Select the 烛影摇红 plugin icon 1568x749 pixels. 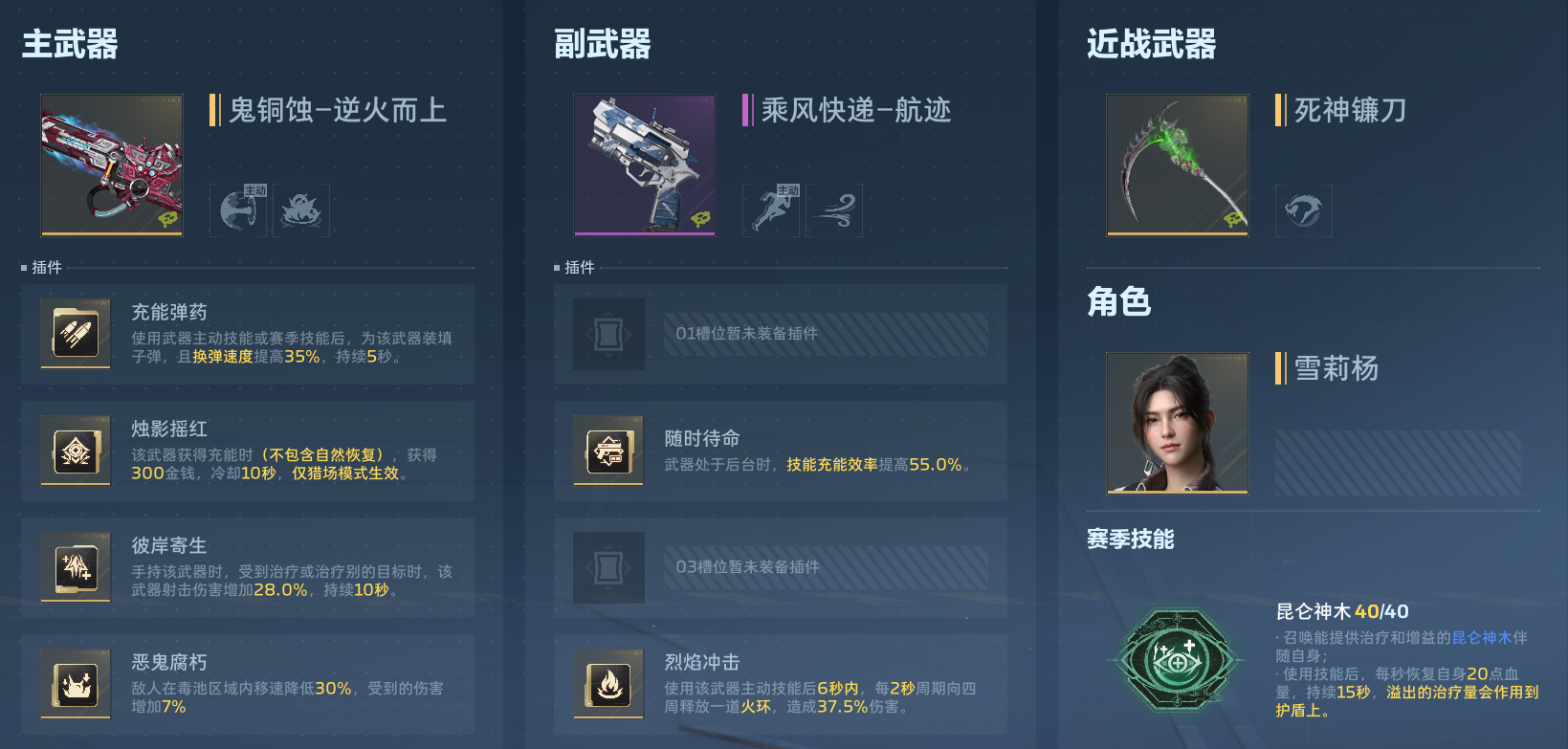pyautogui.click(x=76, y=451)
